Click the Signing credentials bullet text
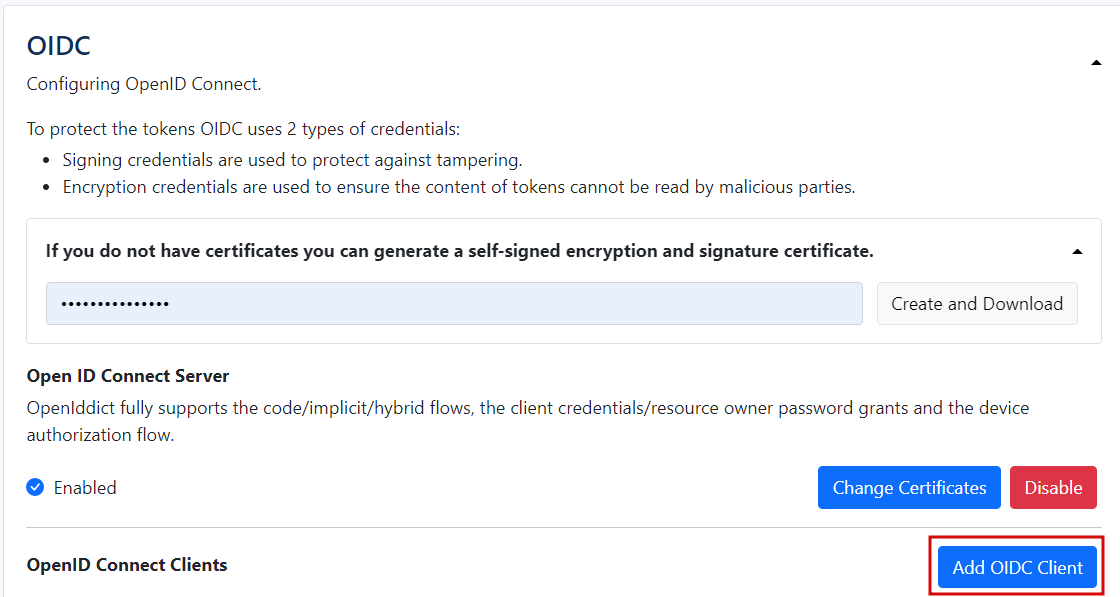 coord(292,160)
